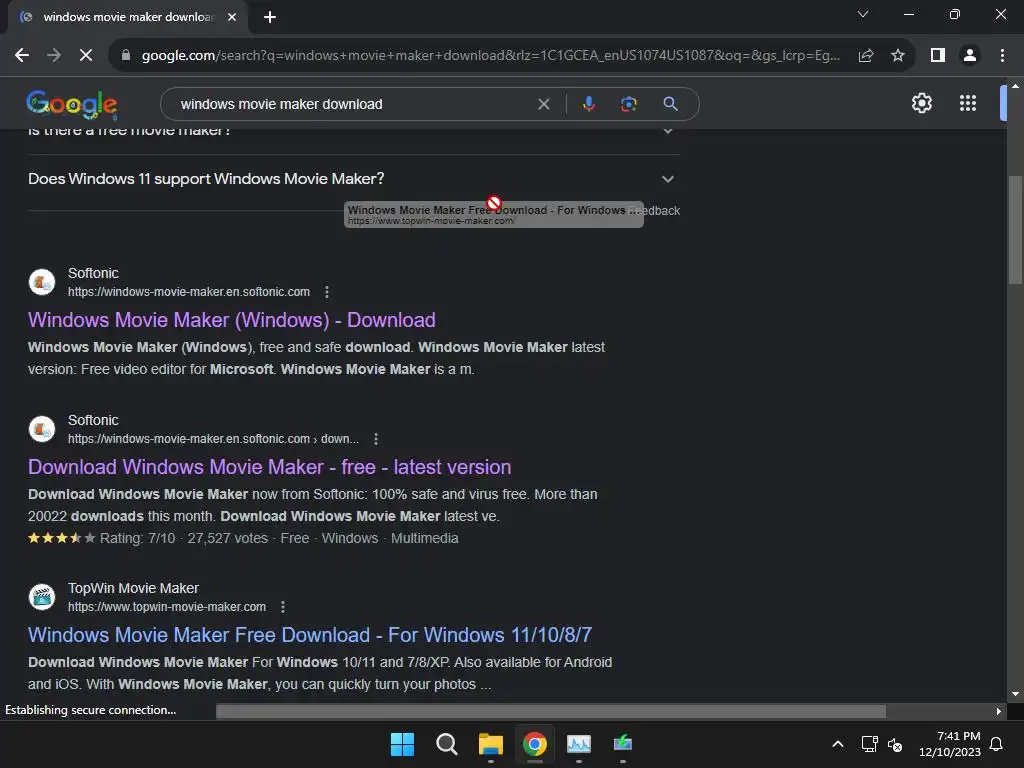
Task: Open clock showing 7:41 PM
Action: 950,744
